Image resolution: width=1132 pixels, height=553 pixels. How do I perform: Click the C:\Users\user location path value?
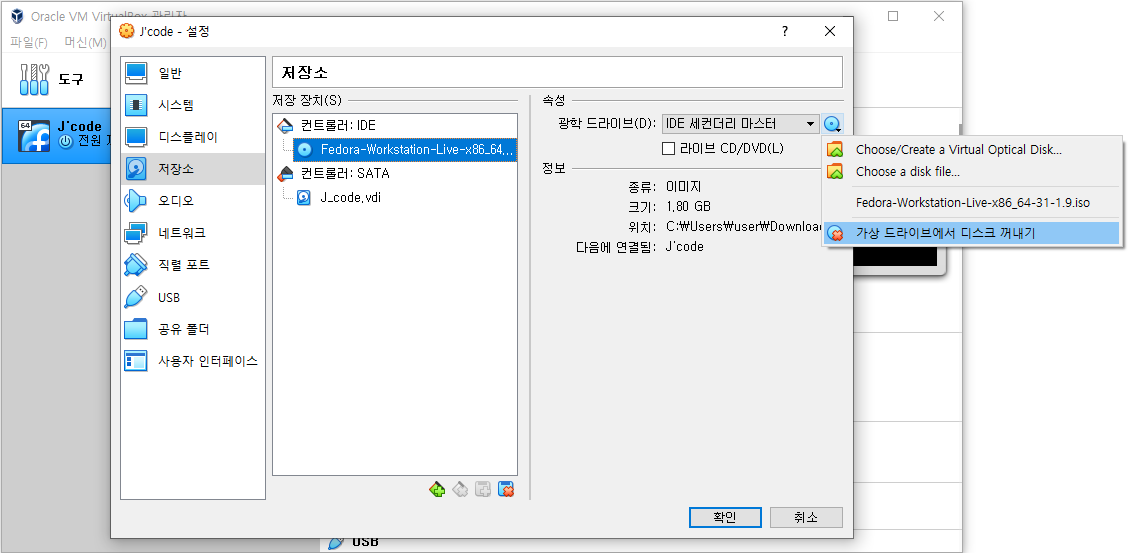pos(744,227)
